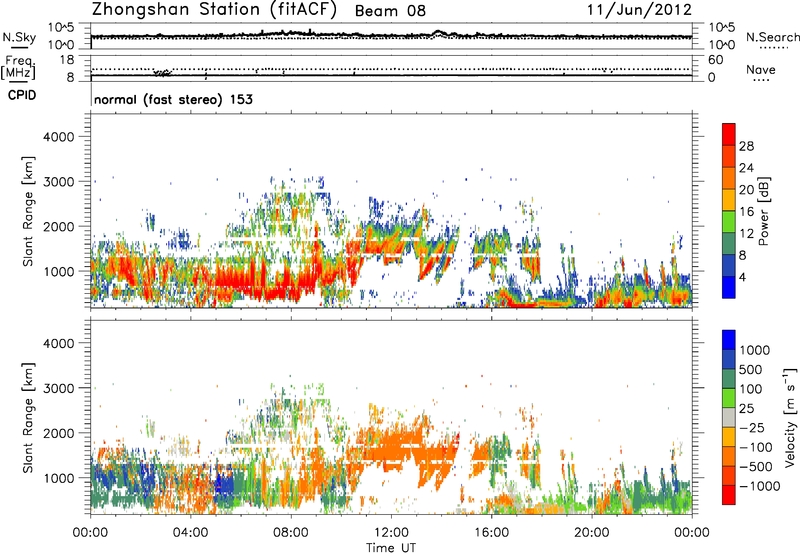Image resolution: width=800 pixels, height=554 pixels.
Task: Click the "4000" tick on the power panel
Action: click(x=58, y=137)
